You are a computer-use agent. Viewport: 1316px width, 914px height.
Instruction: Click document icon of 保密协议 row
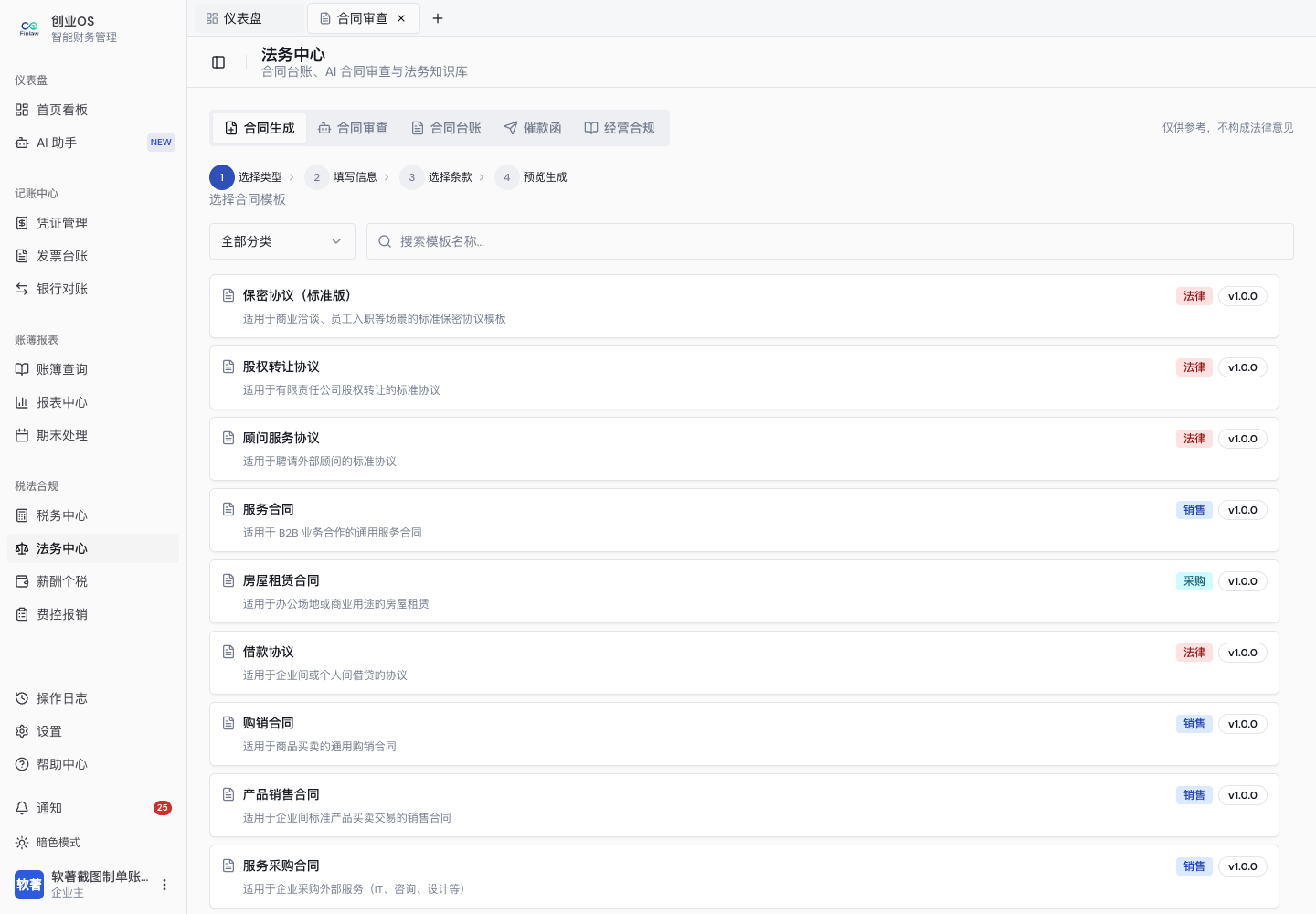point(228,295)
